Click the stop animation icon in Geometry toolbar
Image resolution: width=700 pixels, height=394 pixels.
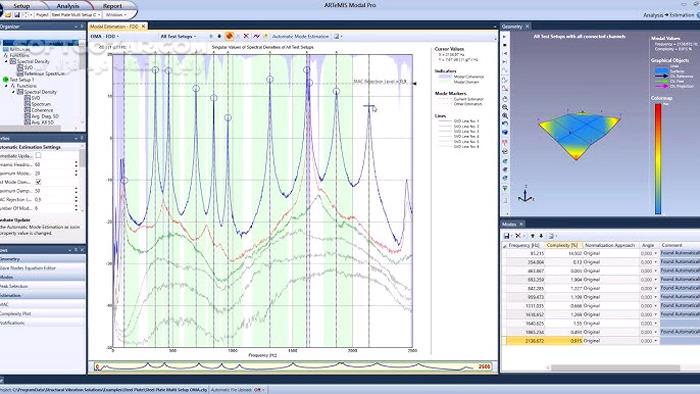(505, 45)
